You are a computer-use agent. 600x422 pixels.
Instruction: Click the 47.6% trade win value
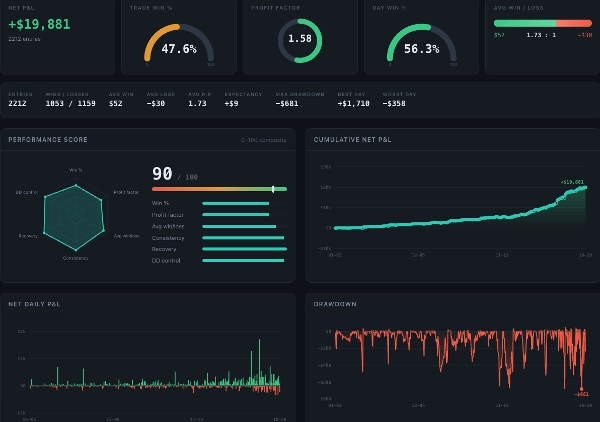179,49
